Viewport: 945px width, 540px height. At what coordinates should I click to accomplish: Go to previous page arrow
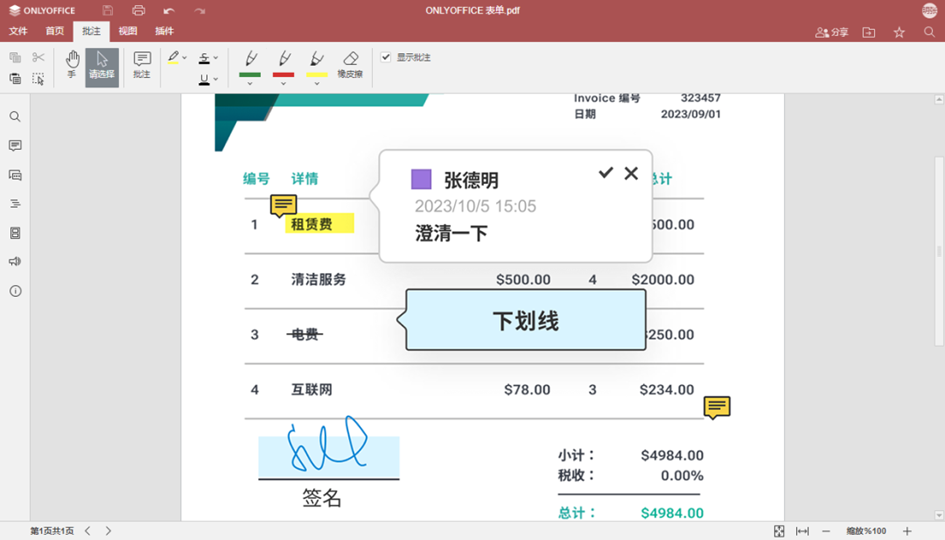coord(88,531)
